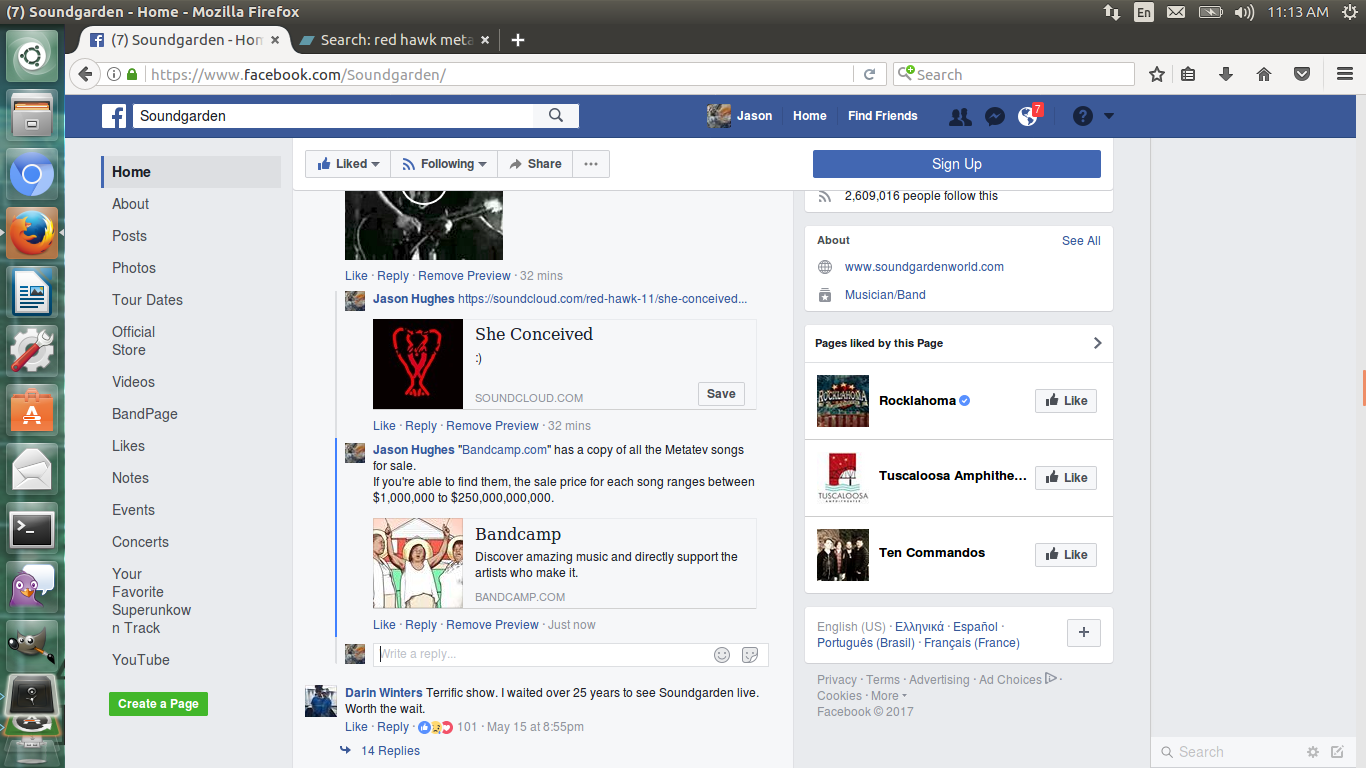Screen dimensions: 1366x768
Task: Open the Following dropdown button
Action: (x=443, y=164)
